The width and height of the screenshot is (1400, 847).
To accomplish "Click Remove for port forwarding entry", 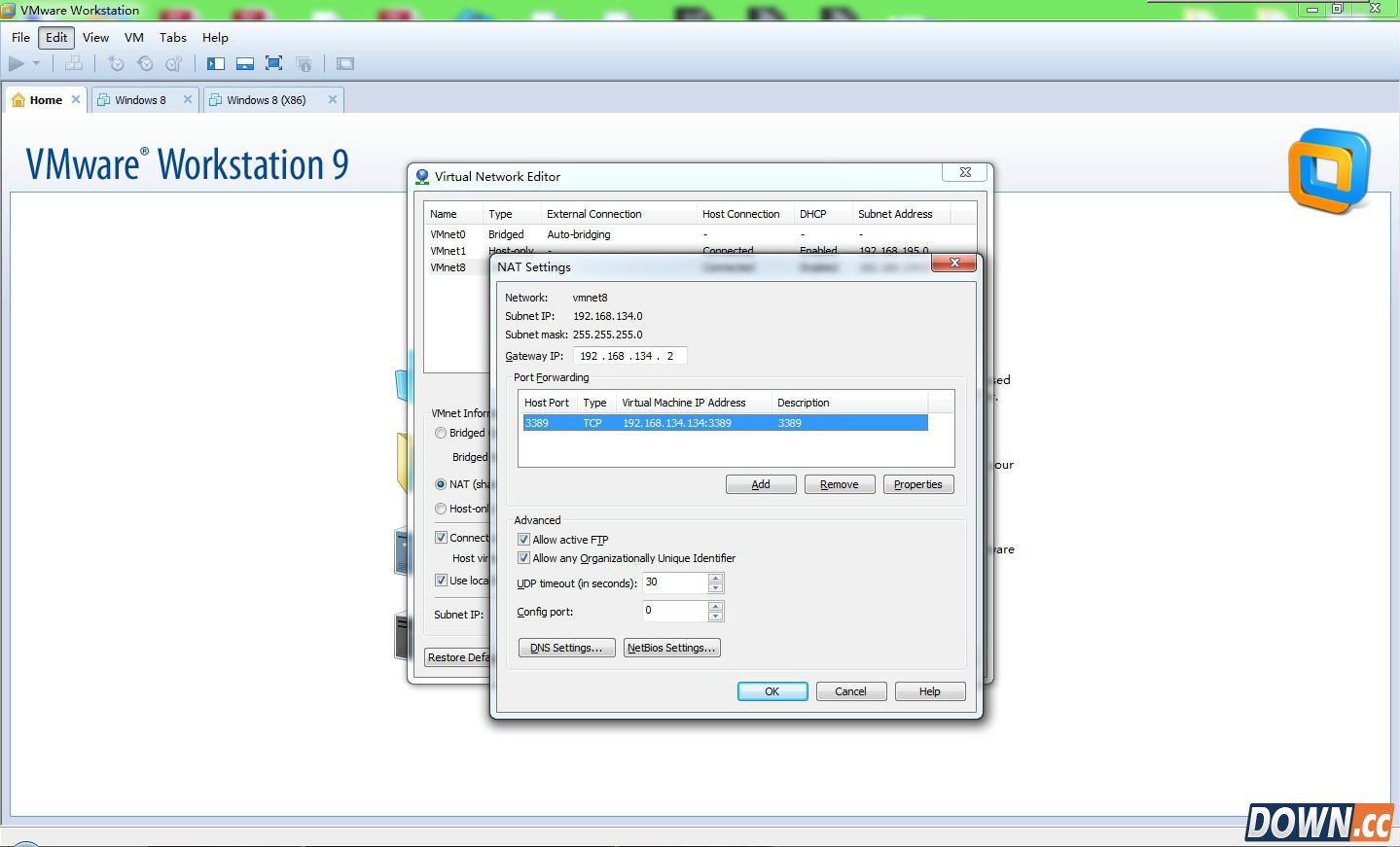I will click(839, 484).
